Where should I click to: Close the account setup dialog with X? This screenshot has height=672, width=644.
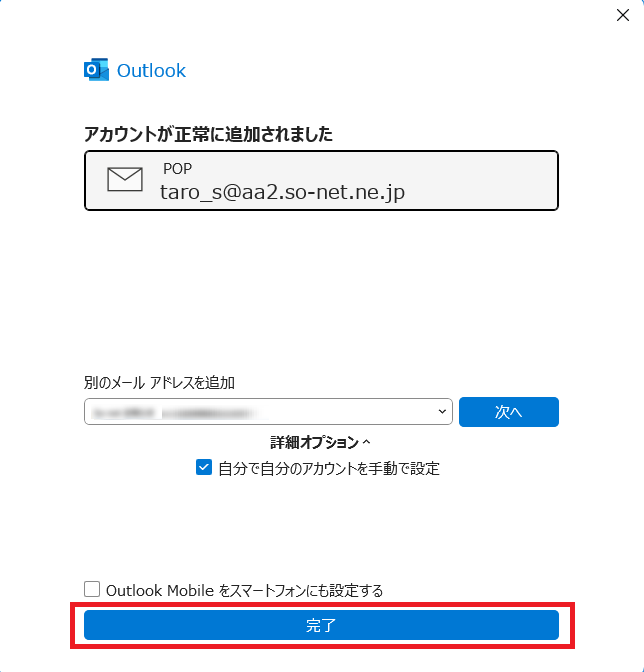click(x=623, y=15)
